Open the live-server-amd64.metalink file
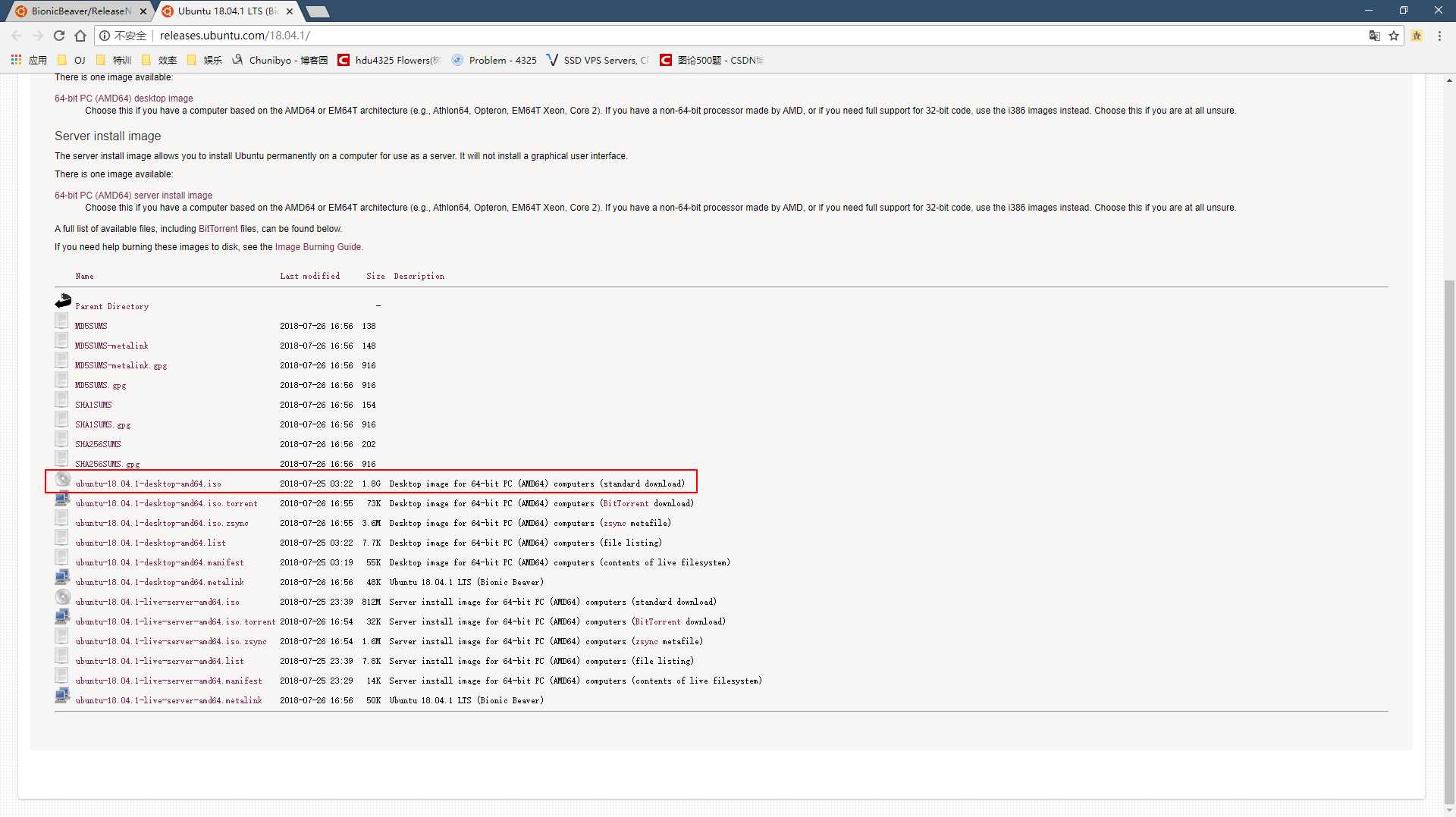The image size is (1456, 817). (x=168, y=700)
